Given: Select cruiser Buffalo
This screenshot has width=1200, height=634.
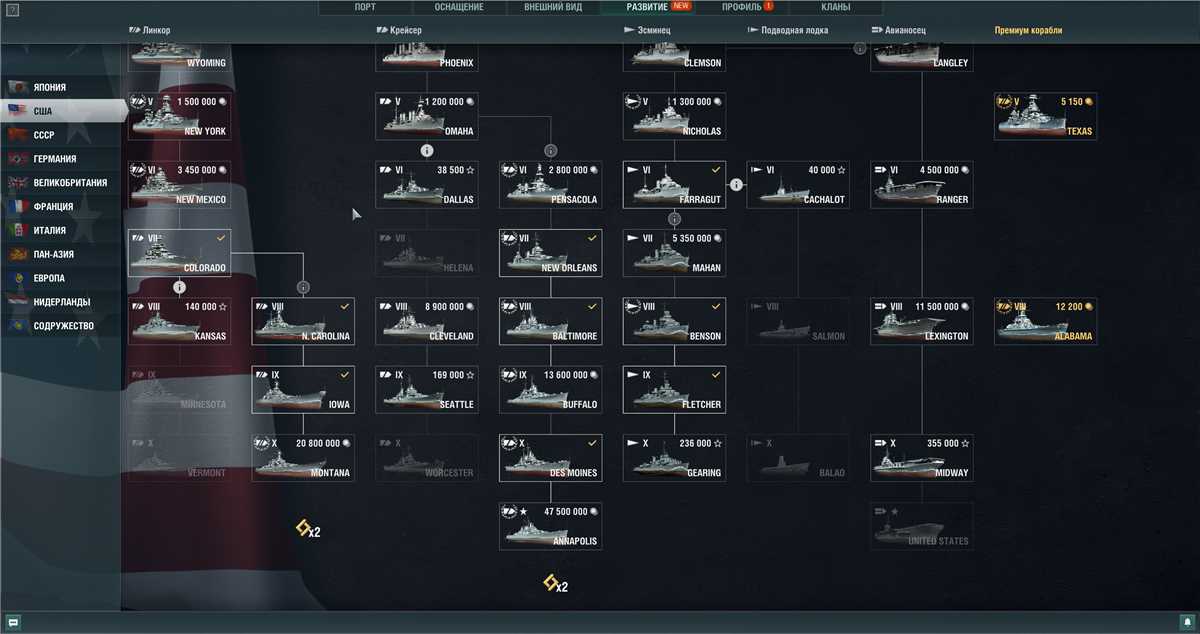Looking at the screenshot, I should (x=551, y=389).
